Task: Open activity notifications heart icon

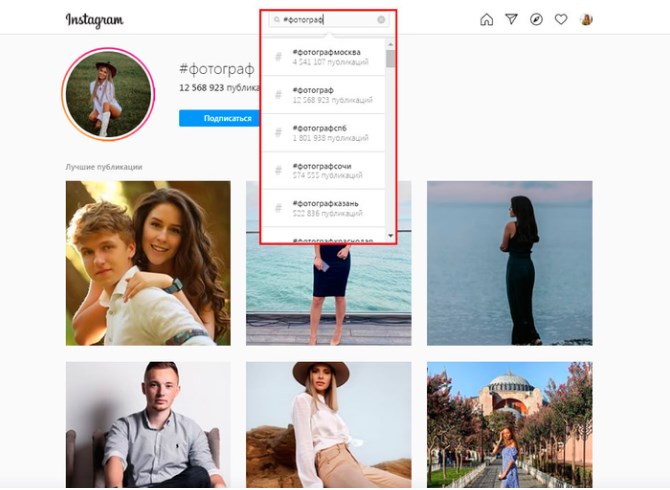Action: 562,19
